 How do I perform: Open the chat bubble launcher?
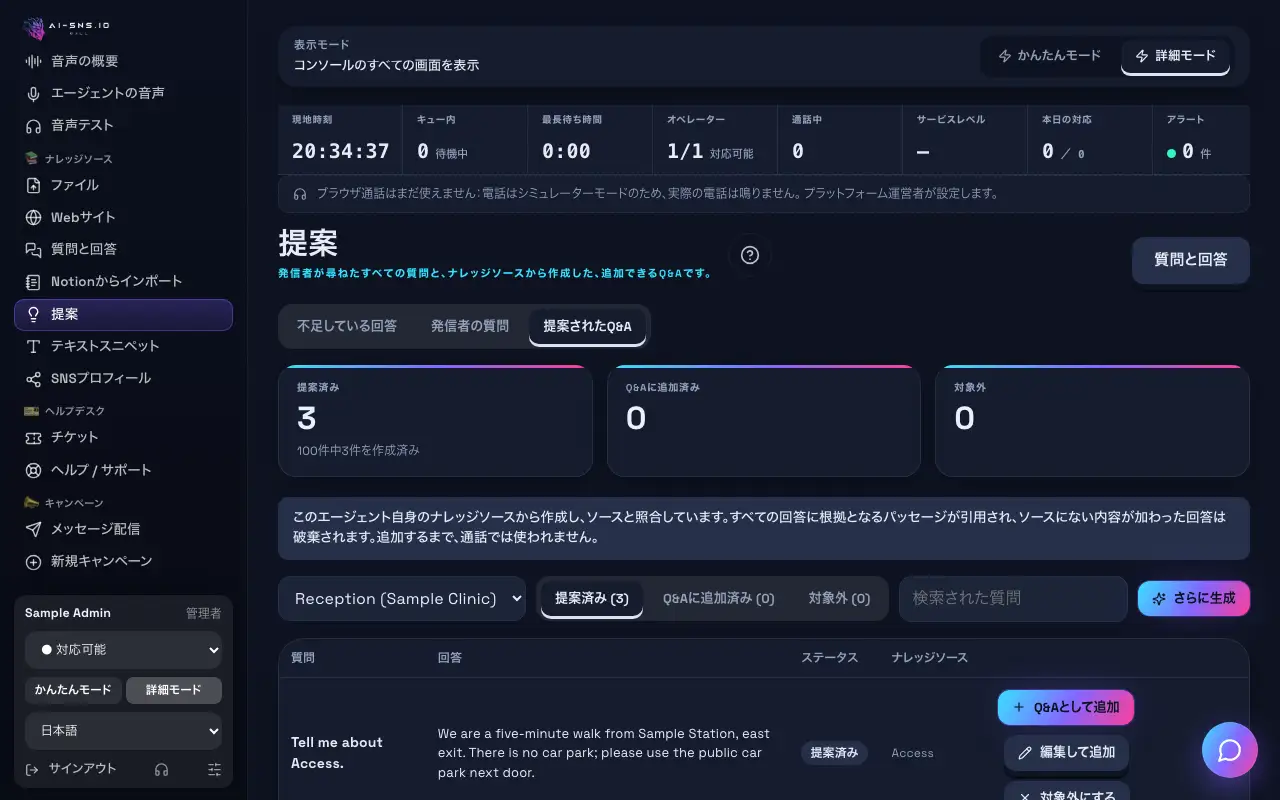pyautogui.click(x=1230, y=750)
